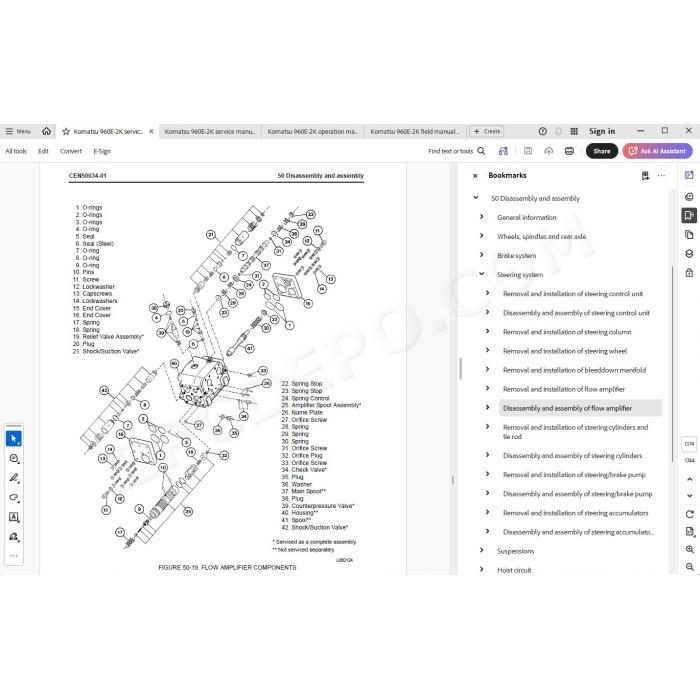Screen dimensions: 700x700
Task: Open the apps grid icon
Action: tap(574, 131)
